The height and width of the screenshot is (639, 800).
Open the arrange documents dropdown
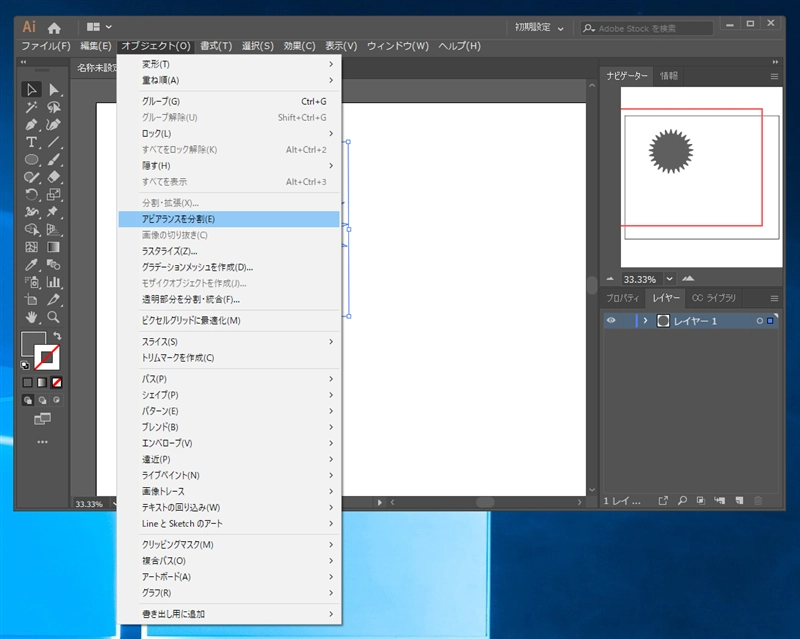coord(99,27)
